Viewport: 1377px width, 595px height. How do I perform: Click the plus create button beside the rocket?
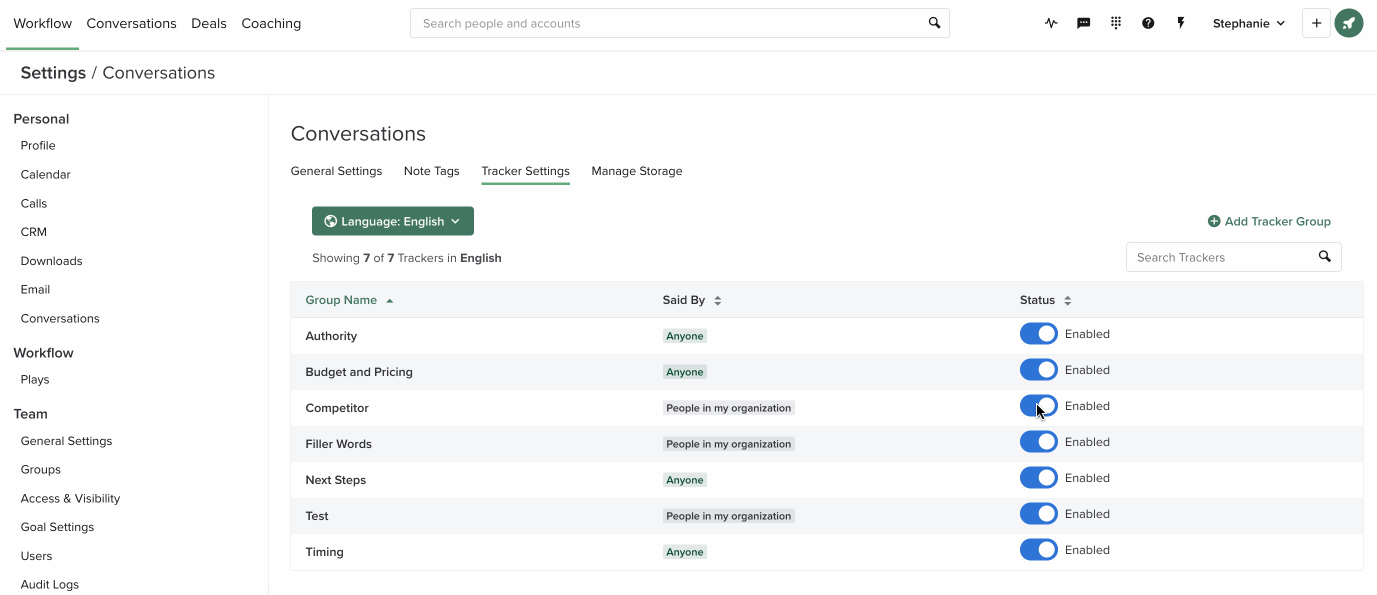pos(1316,22)
